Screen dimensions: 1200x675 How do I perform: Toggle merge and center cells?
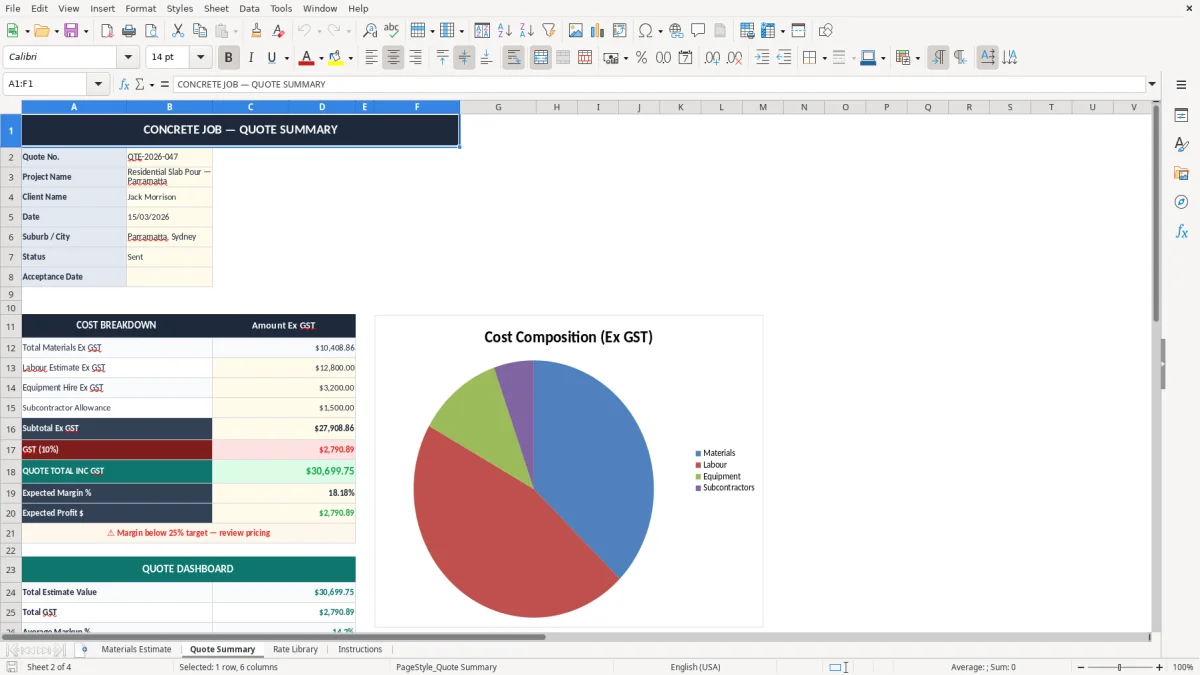point(541,58)
